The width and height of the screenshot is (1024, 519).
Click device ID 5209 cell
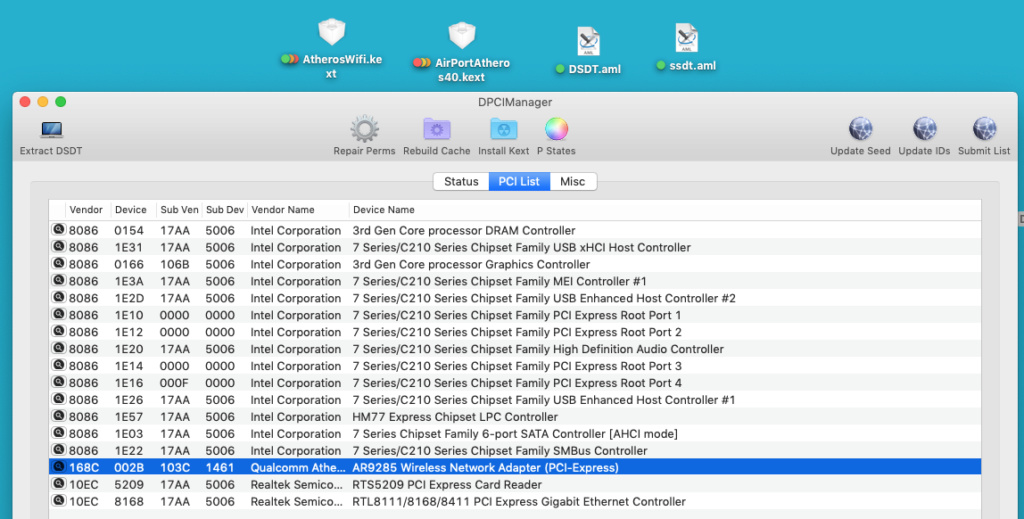pyautogui.click(x=129, y=484)
